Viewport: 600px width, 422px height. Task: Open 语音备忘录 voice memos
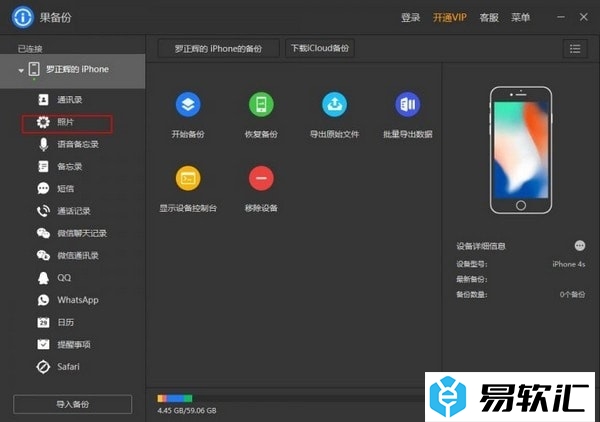[x=68, y=144]
